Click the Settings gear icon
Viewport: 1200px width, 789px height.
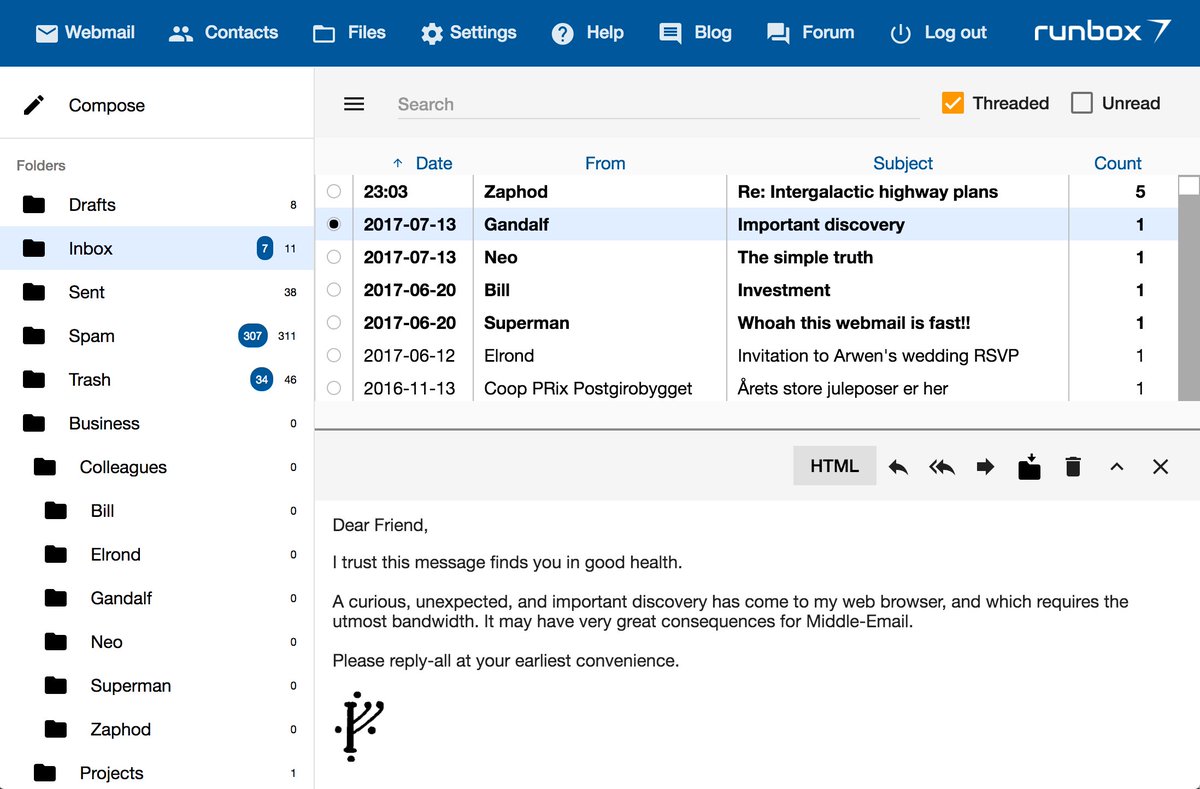click(431, 33)
